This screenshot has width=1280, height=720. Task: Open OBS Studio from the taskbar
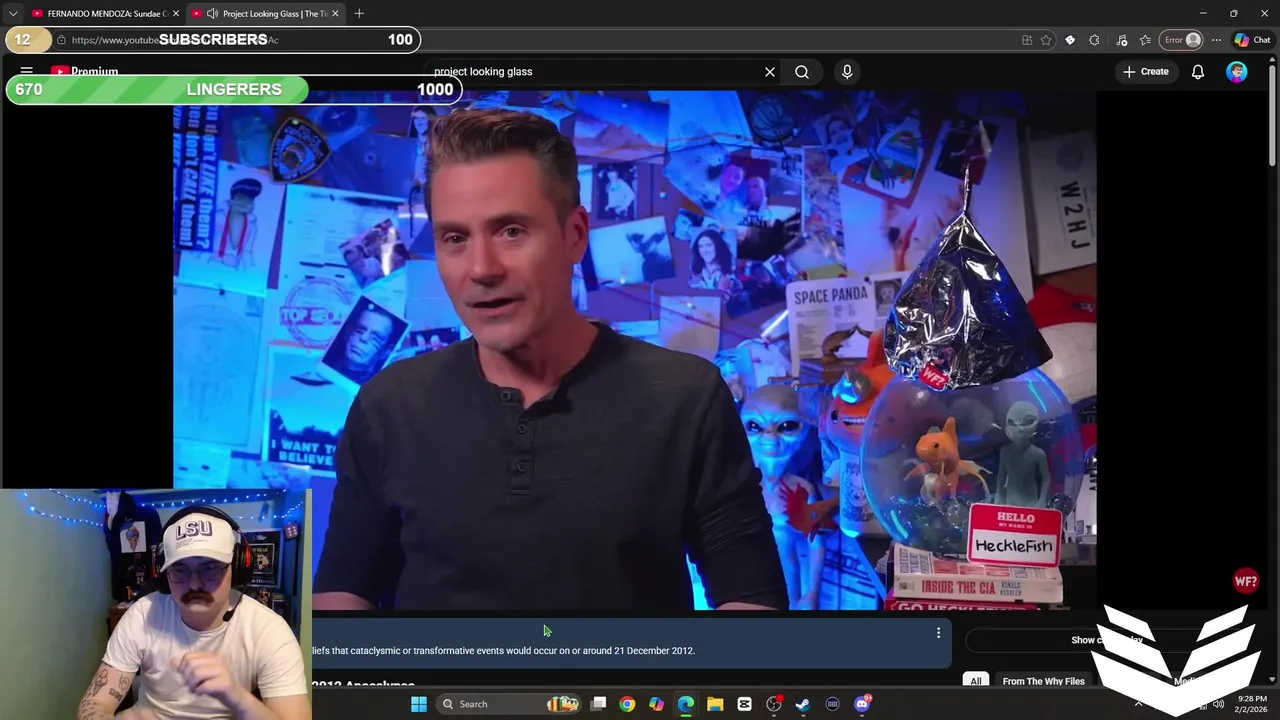774,704
